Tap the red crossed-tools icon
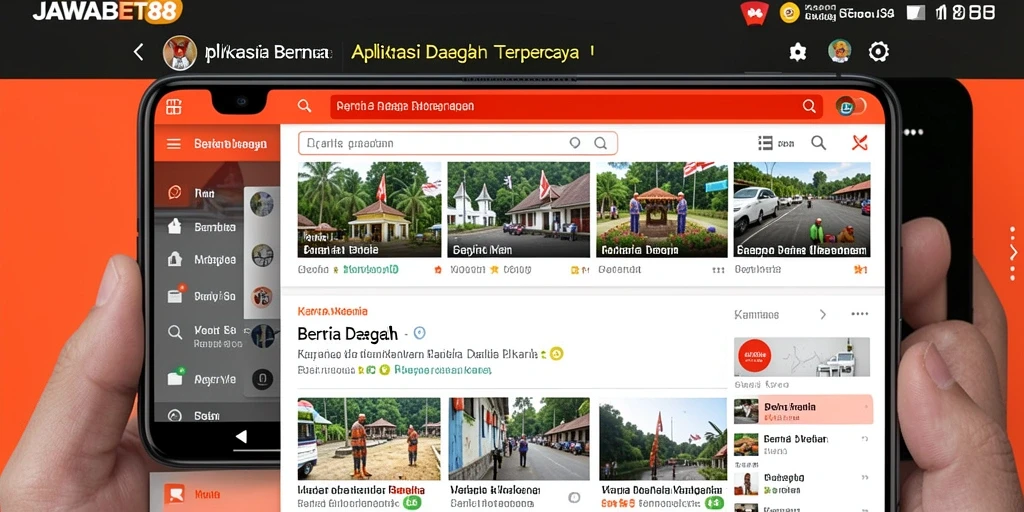 click(x=860, y=142)
